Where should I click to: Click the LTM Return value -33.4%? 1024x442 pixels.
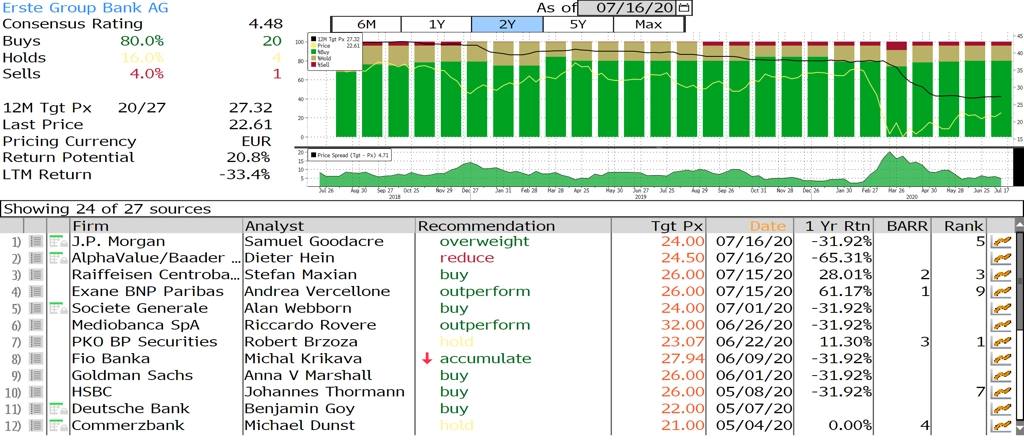pos(245,174)
